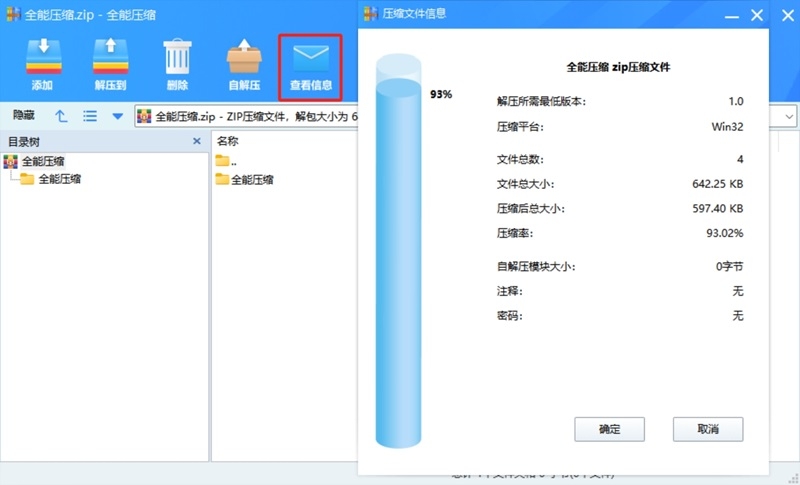Click the 隐藏 (Hide) button
Viewport: 800px width, 485px height.
23,116
